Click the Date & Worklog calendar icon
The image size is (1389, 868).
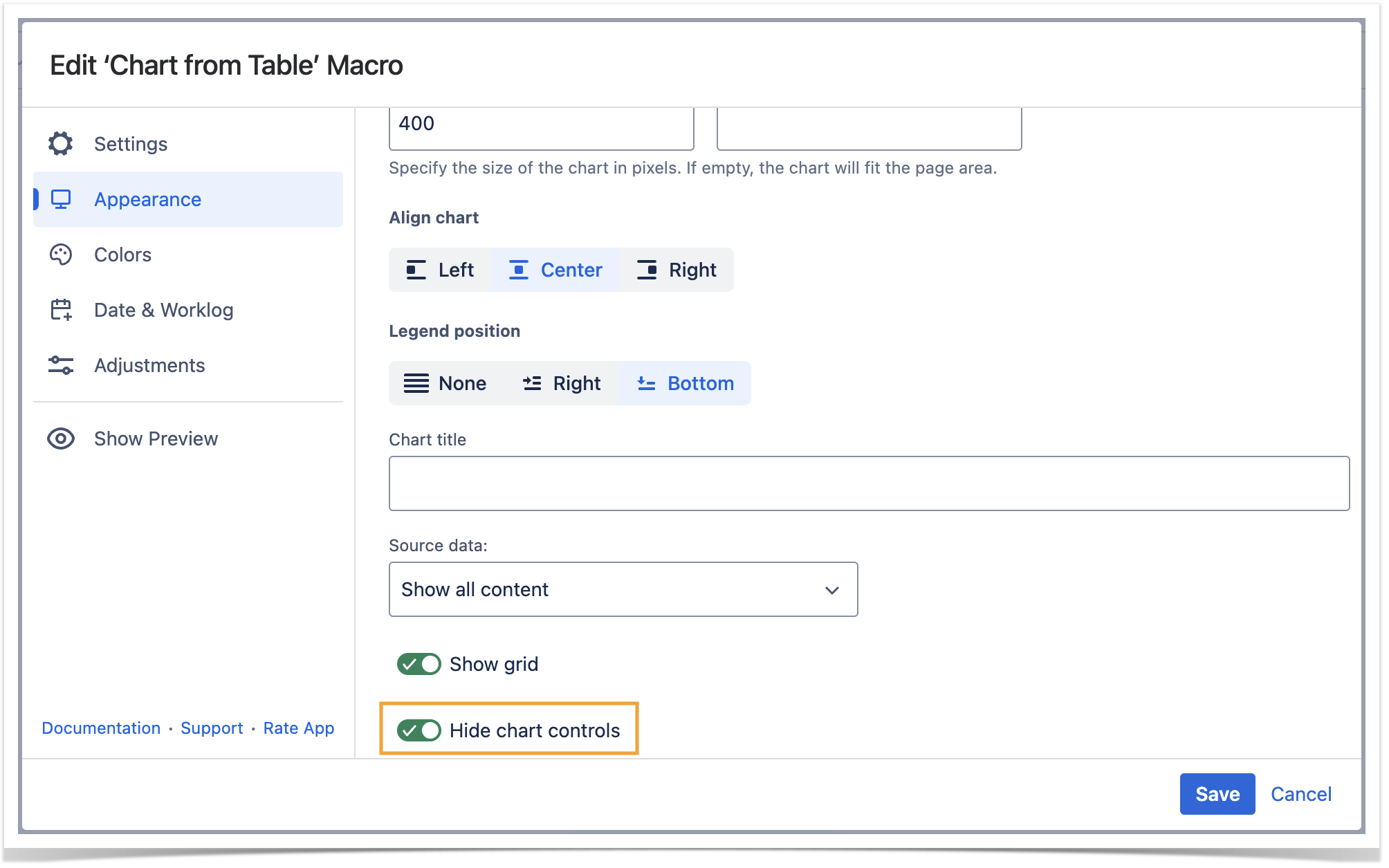[61, 310]
